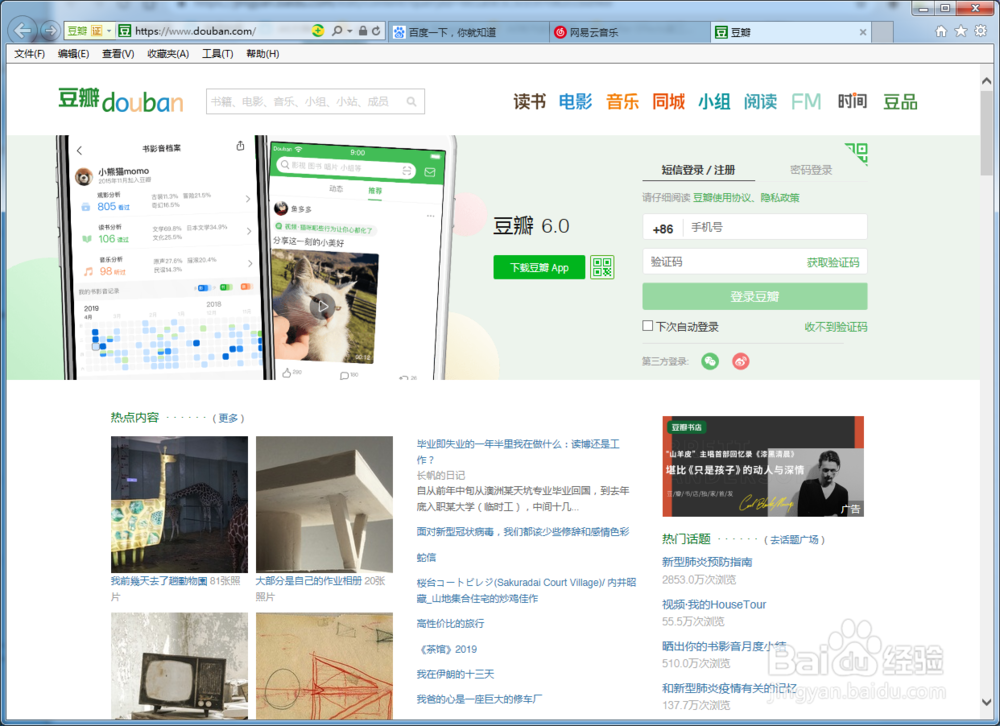Go to 时间 section
The width and height of the screenshot is (1000, 726).
coord(852,101)
